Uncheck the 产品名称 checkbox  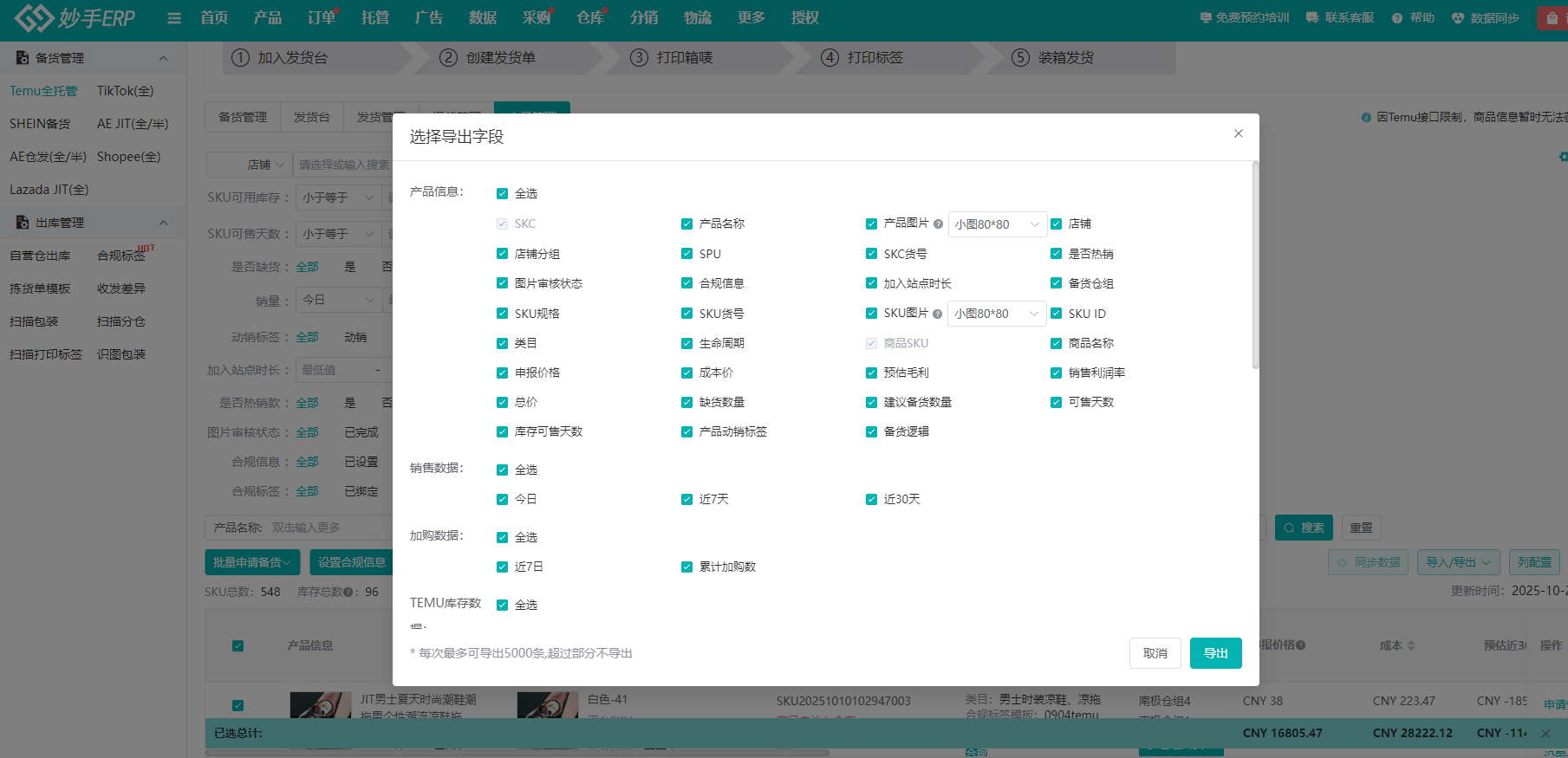[686, 224]
